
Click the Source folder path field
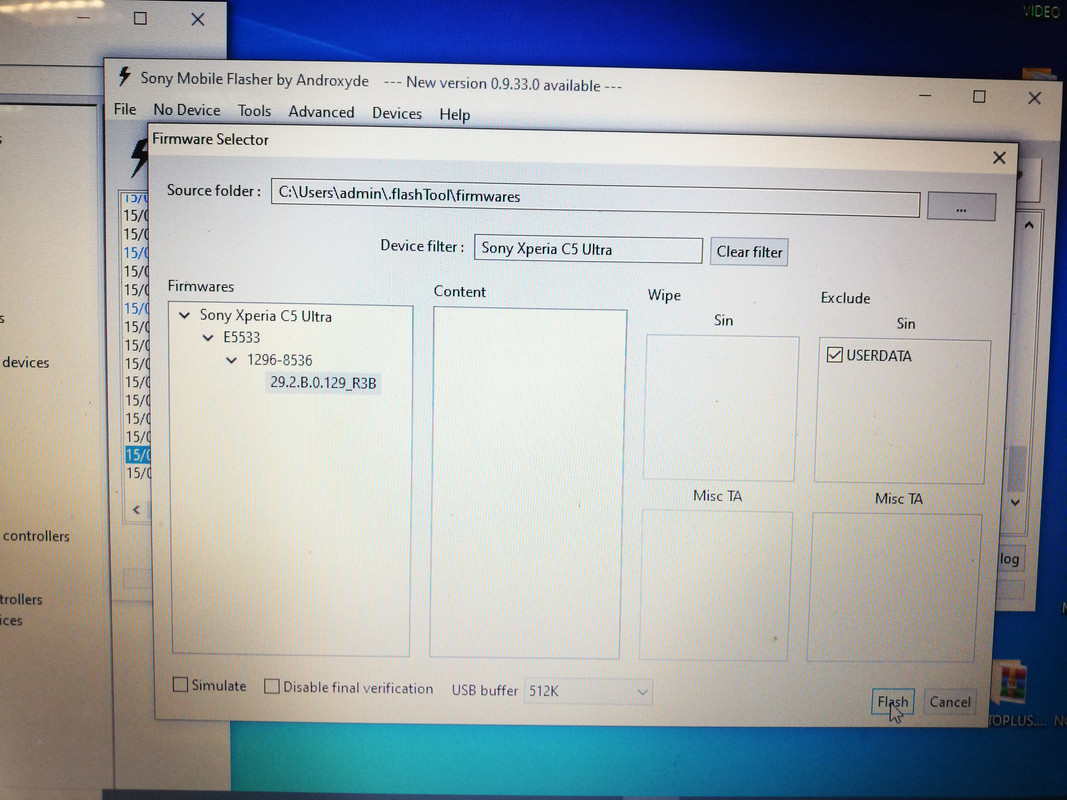[595, 197]
